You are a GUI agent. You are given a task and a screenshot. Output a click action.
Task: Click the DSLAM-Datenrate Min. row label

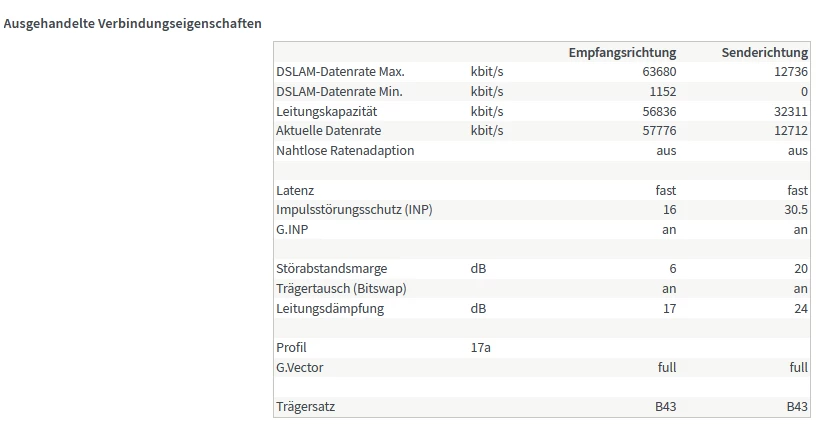pos(339,91)
